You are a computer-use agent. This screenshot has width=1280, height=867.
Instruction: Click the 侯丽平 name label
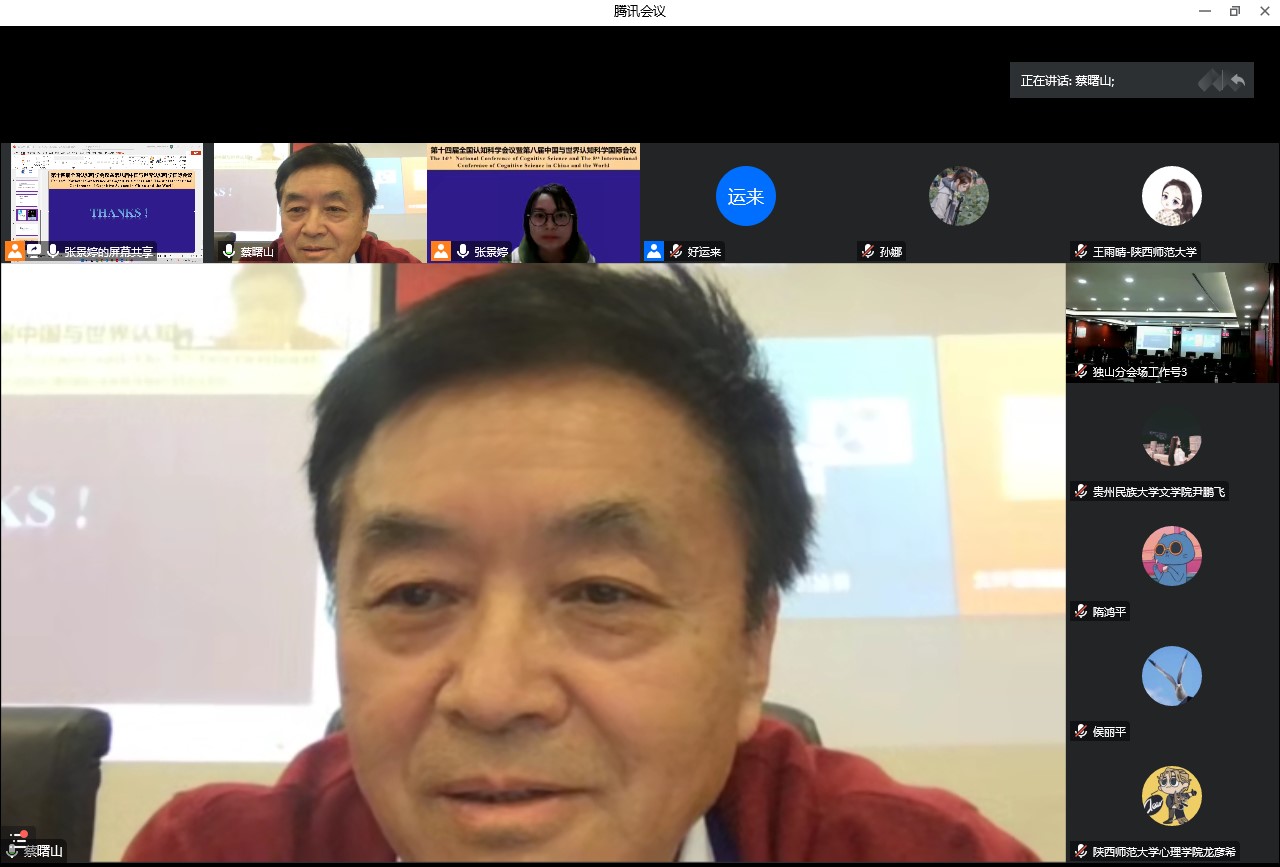[1109, 732]
